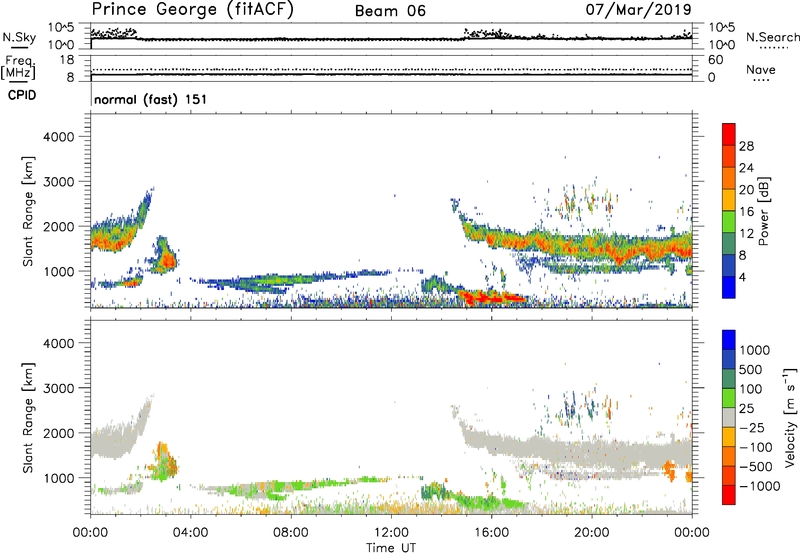The width and height of the screenshot is (800, 554).
Task: Click the orange-green velocity patch near 03:00
Action: 163,462
